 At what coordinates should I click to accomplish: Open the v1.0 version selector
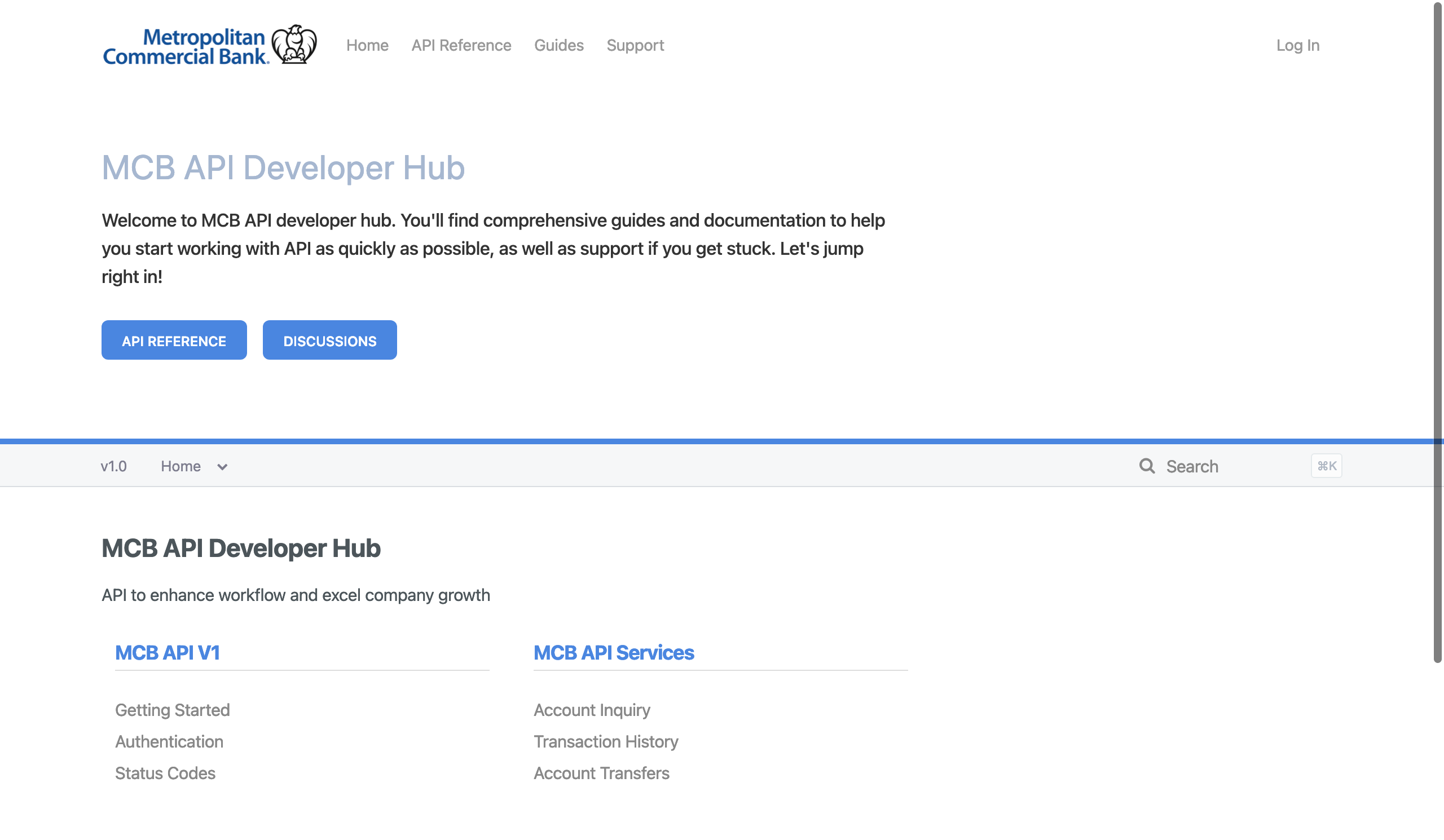113,466
